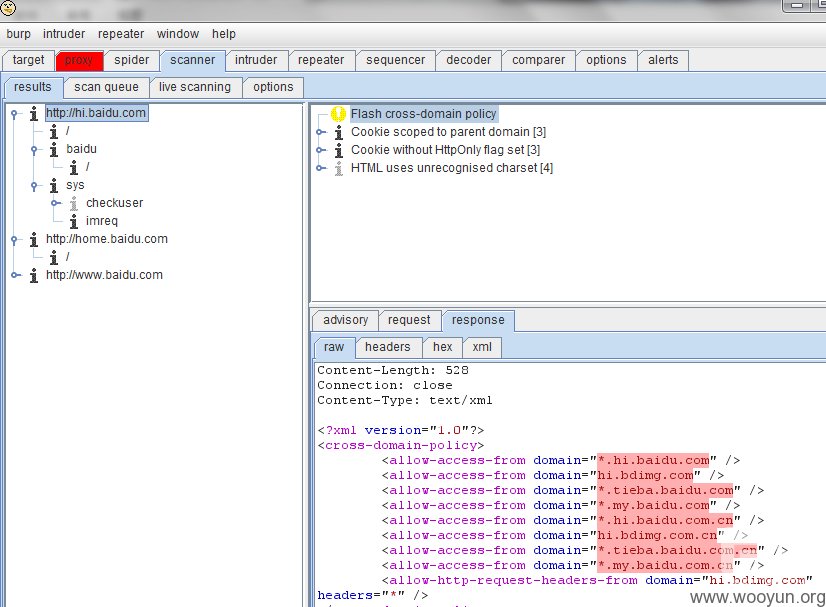The width and height of the screenshot is (826, 607).
Task: Open the window menu
Action: click(178, 34)
